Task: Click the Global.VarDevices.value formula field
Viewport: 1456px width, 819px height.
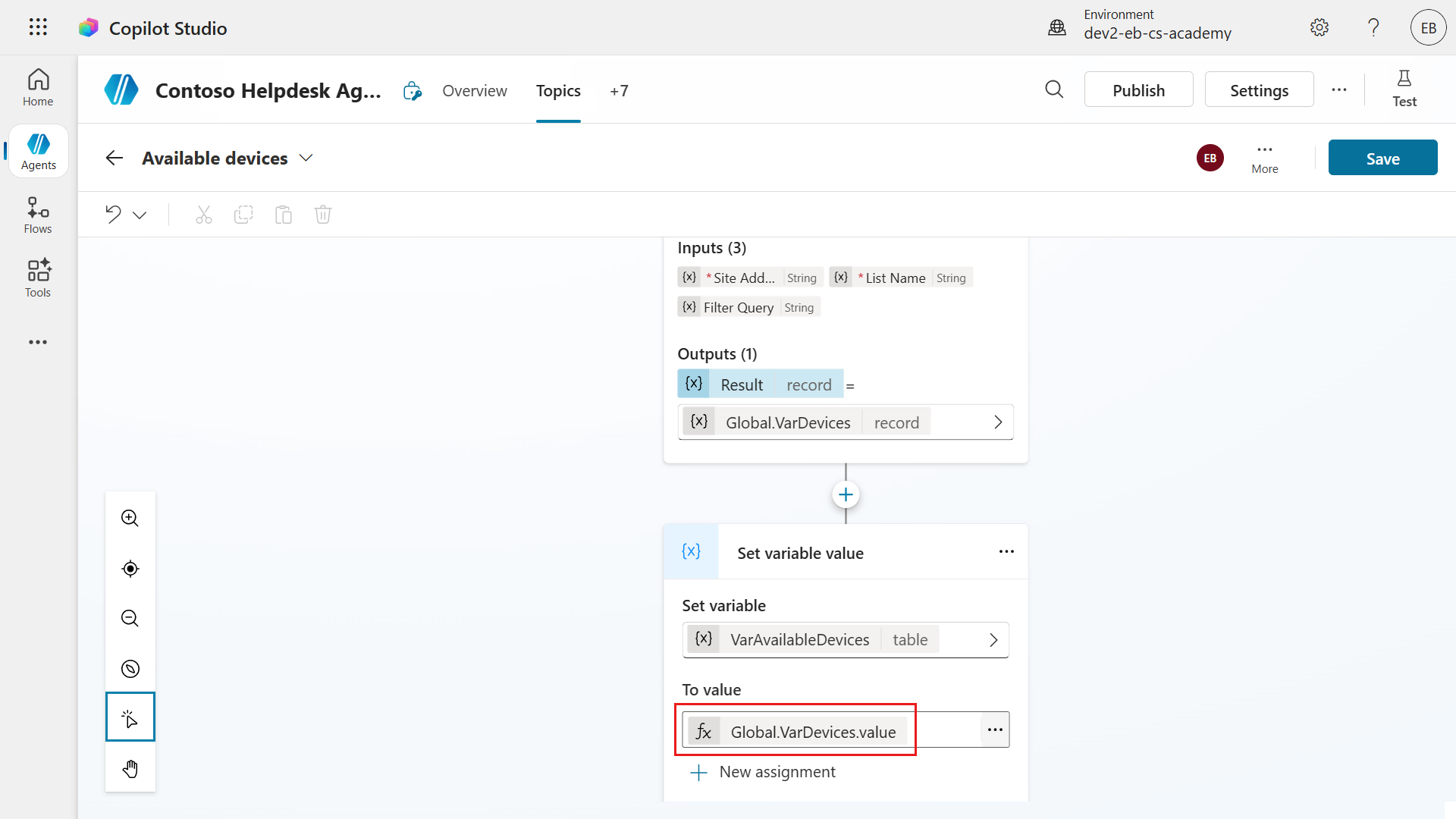Action: [x=812, y=732]
